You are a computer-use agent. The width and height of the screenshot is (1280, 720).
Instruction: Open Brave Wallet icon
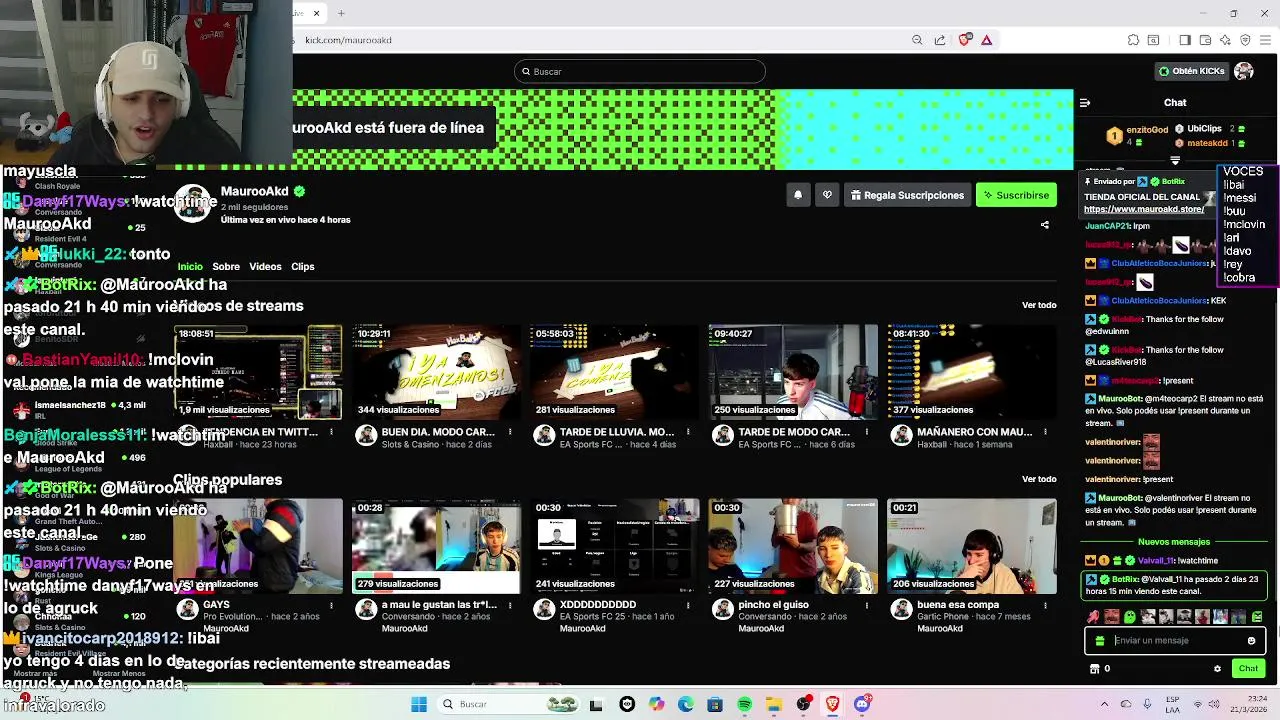1205,40
